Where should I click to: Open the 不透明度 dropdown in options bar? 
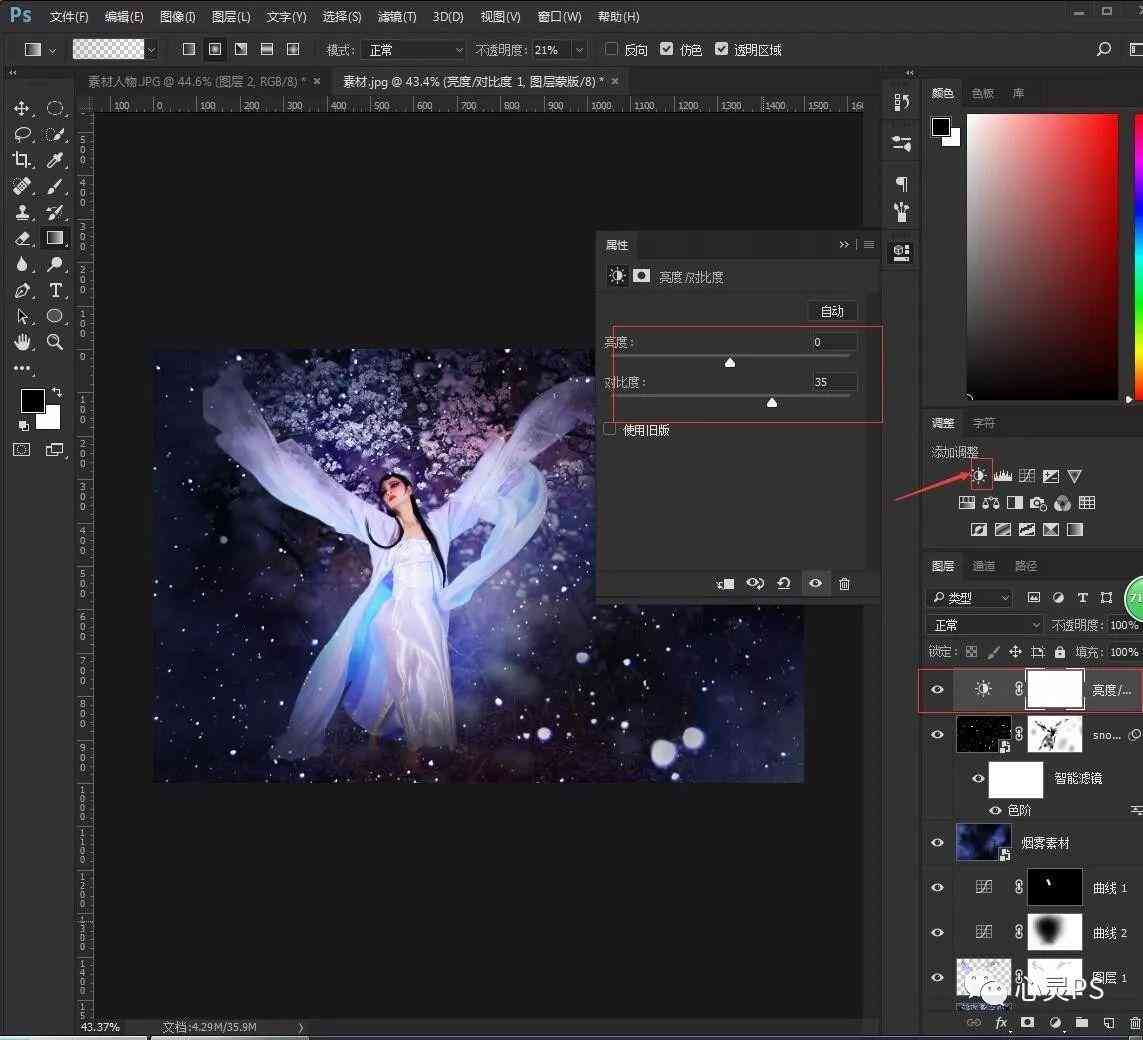tap(580, 50)
